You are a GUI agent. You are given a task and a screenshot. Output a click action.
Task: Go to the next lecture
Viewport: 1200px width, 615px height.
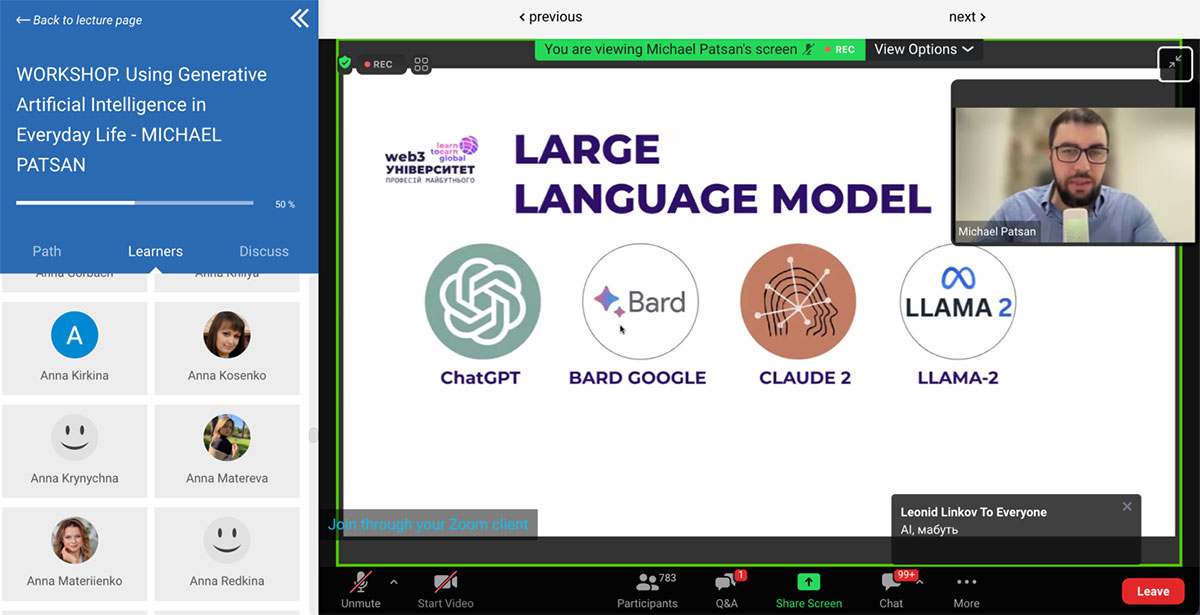(967, 17)
